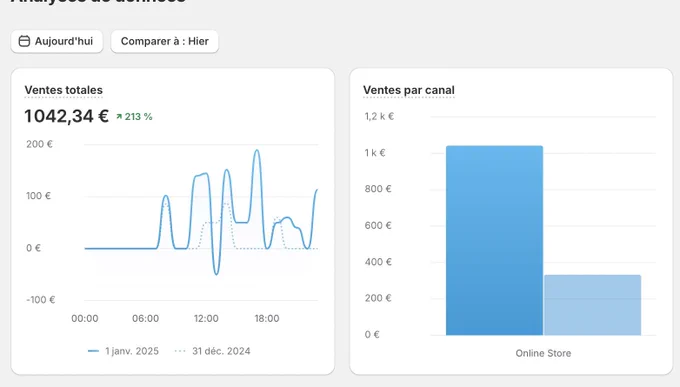Click the dark blue Online Store bar

coord(494,240)
